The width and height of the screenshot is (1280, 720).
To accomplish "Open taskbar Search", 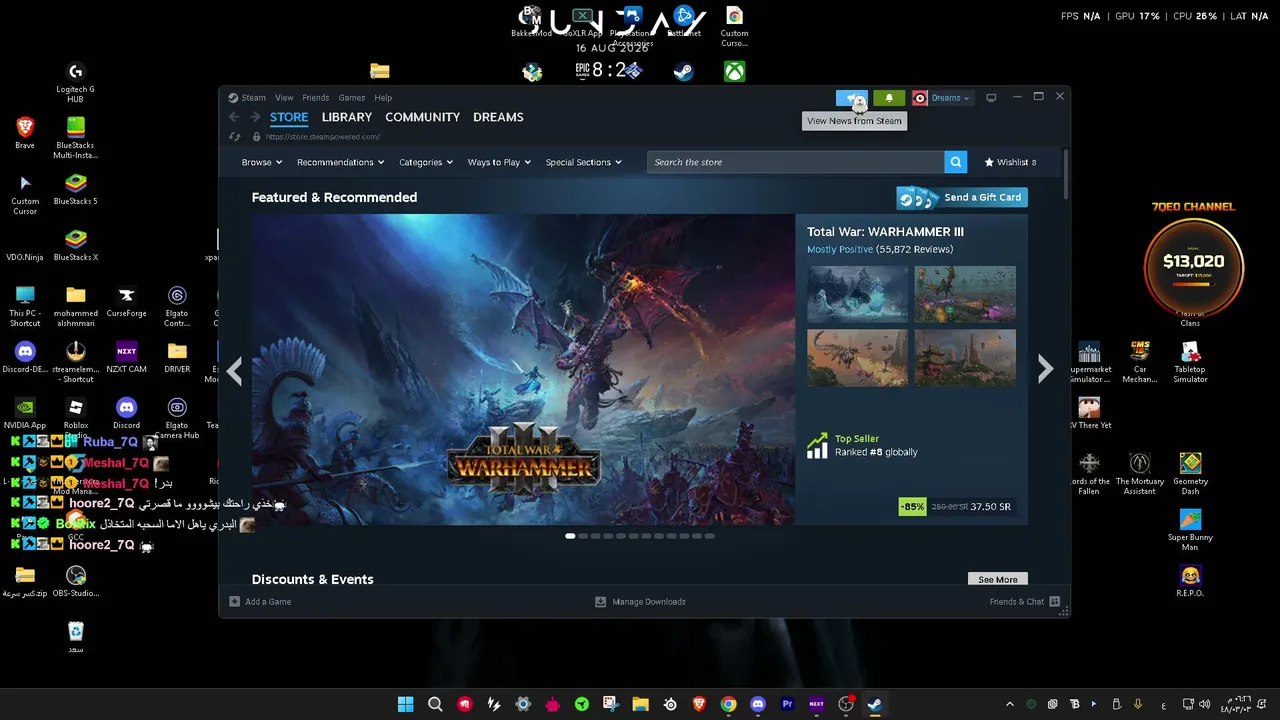I will [x=435, y=704].
